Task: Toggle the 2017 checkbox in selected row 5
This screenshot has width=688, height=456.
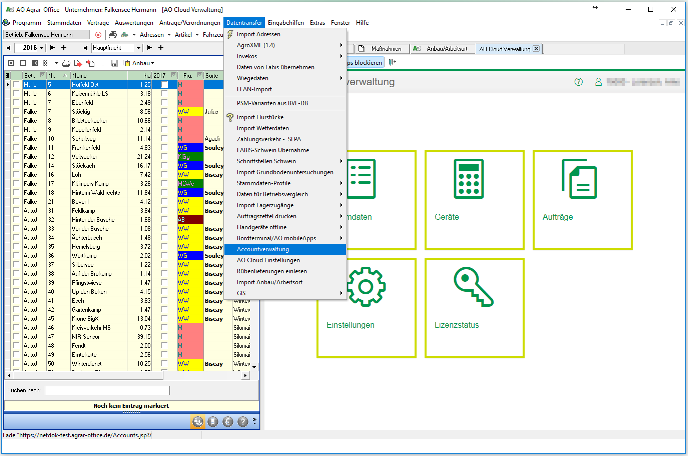Action: 164,85
